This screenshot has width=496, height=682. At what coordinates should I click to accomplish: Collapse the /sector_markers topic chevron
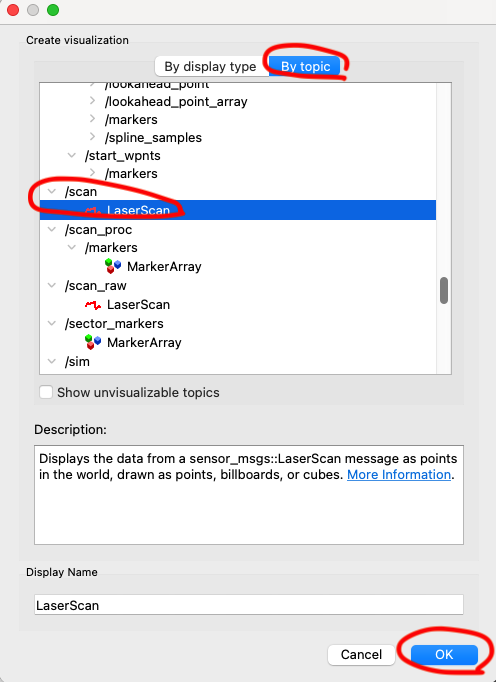coord(52,323)
